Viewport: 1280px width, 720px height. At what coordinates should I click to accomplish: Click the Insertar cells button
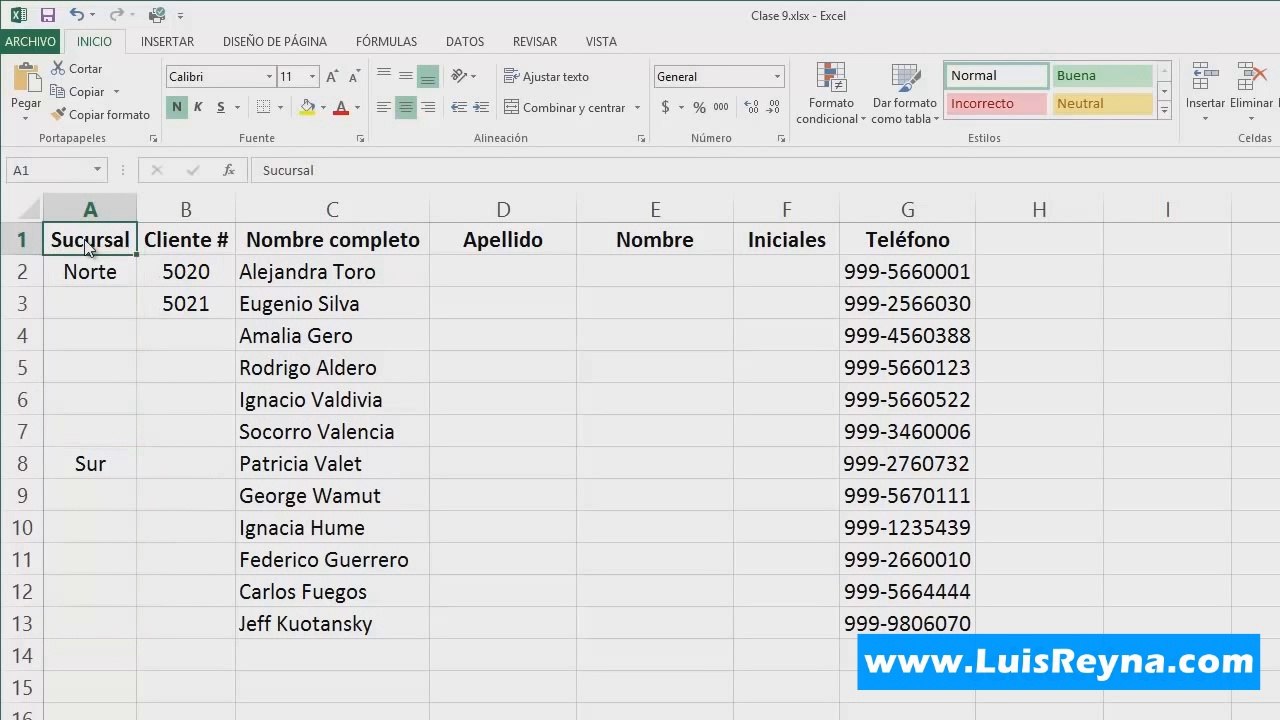point(1205,93)
